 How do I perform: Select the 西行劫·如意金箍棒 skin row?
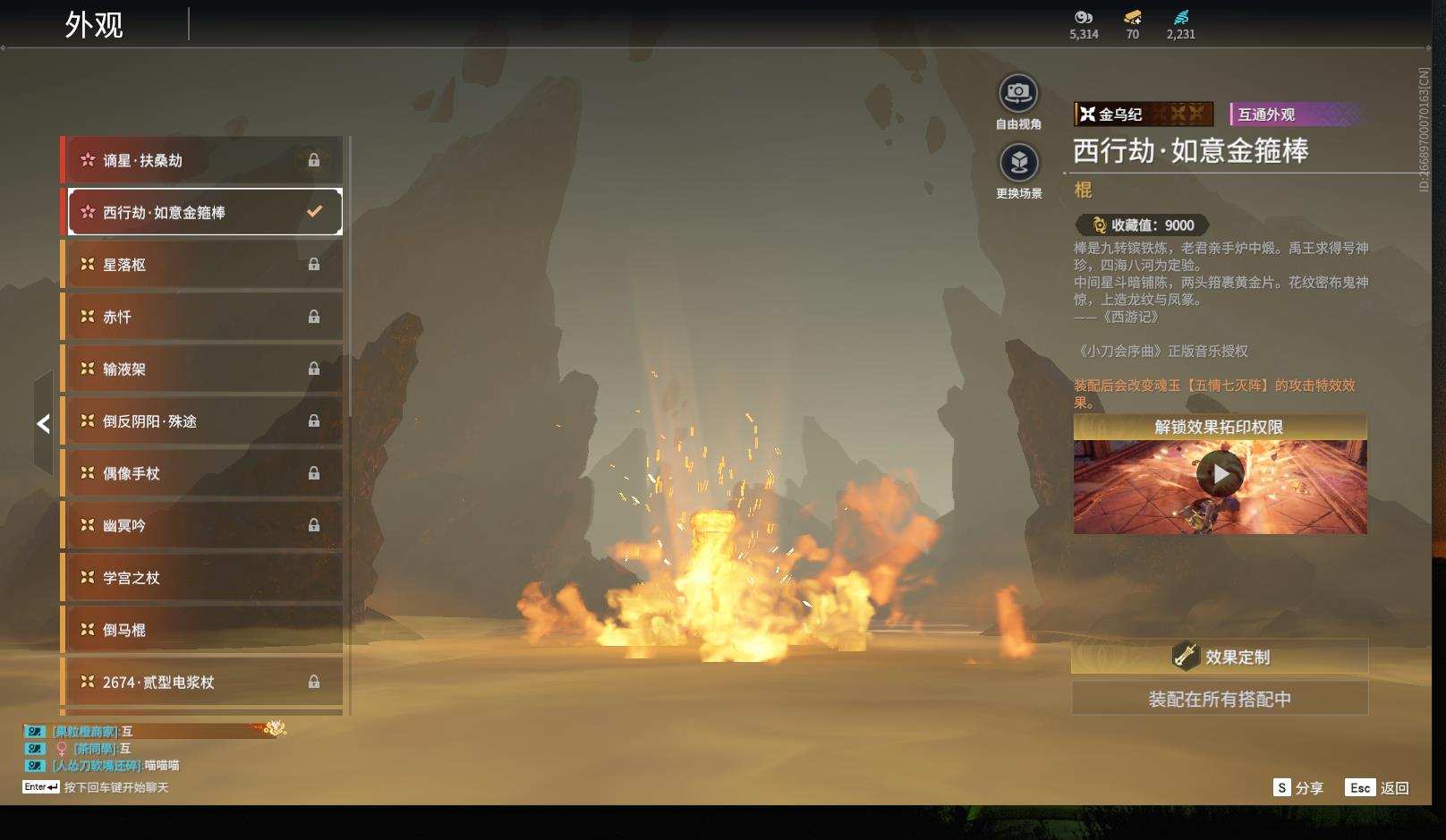[205, 212]
